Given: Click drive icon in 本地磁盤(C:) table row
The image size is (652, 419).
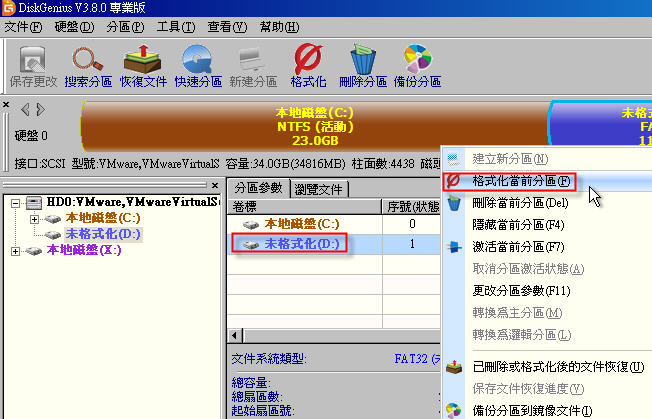Looking at the screenshot, I should tap(251, 225).
